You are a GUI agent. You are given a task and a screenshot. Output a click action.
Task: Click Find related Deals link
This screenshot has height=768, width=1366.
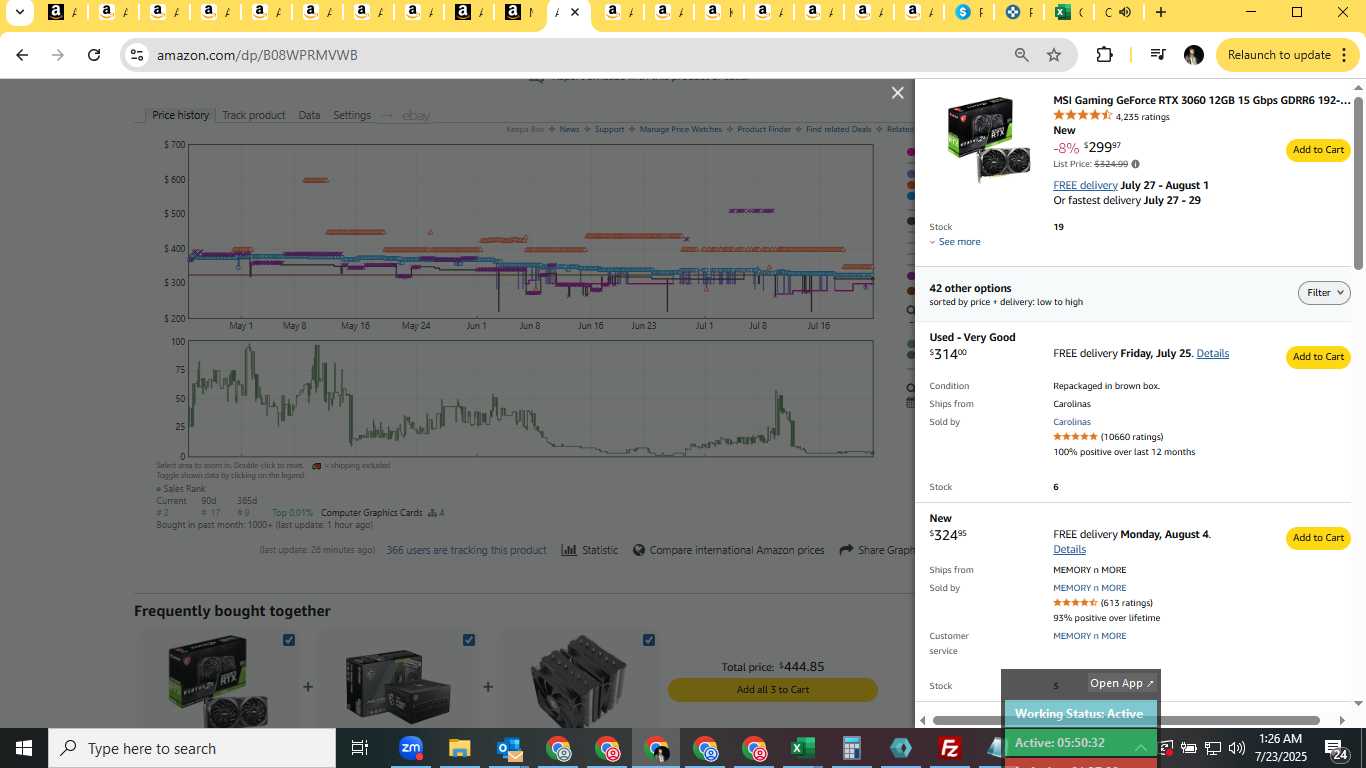coord(838,129)
